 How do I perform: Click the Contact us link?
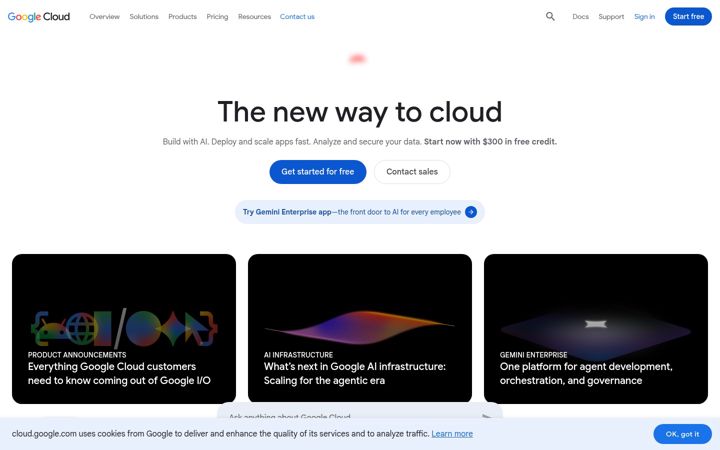click(297, 17)
